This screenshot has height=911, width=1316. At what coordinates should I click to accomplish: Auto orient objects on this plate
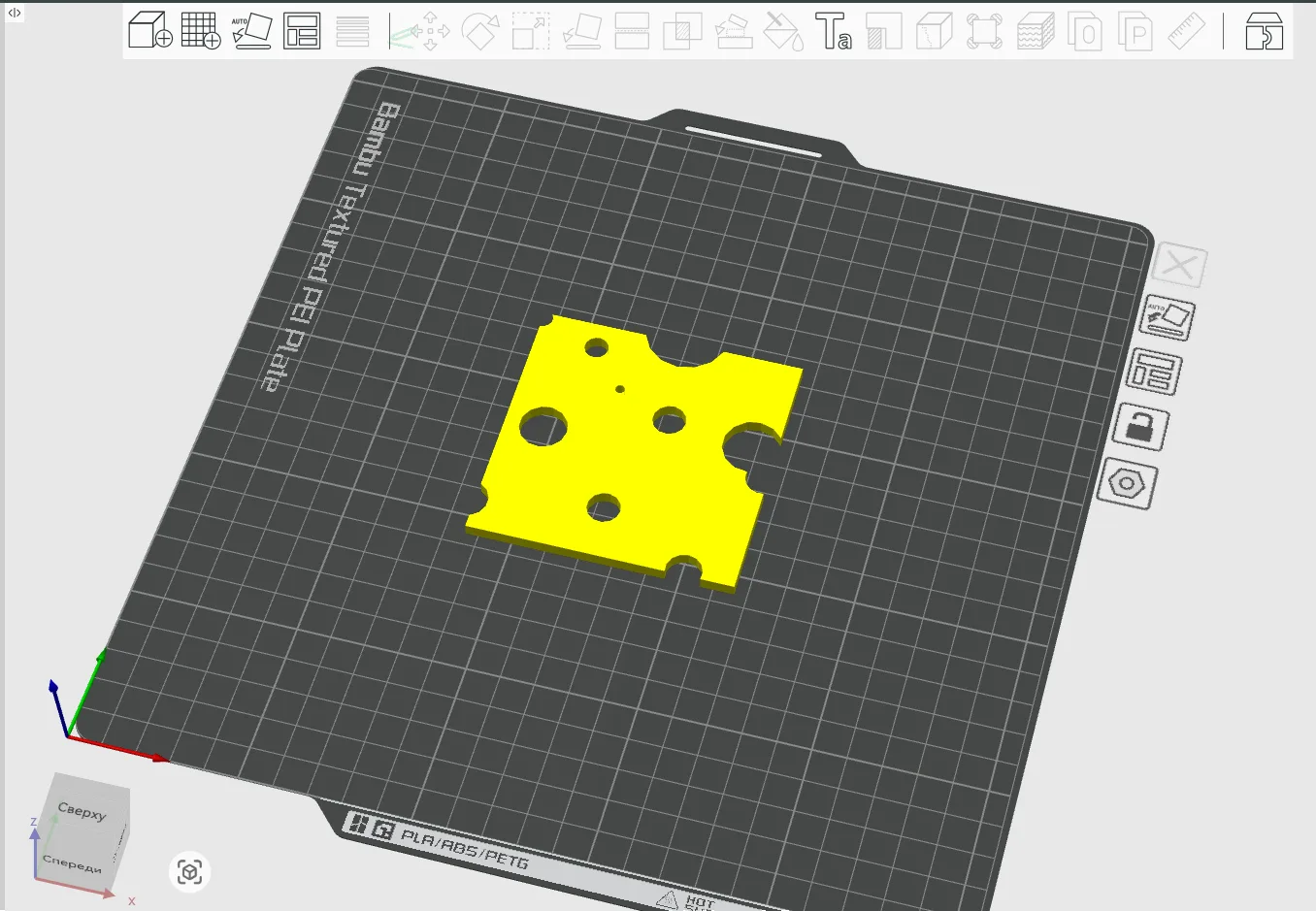(x=1168, y=318)
